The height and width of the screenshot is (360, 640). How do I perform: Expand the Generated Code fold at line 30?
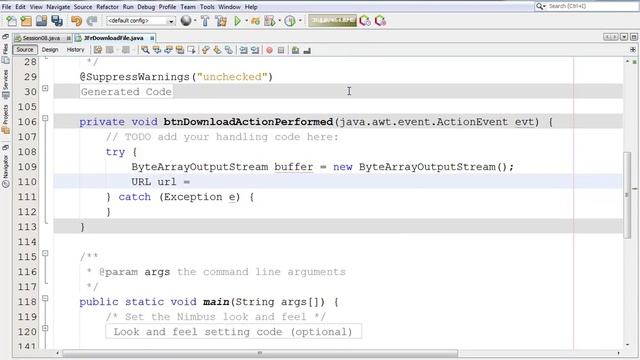(45, 88)
